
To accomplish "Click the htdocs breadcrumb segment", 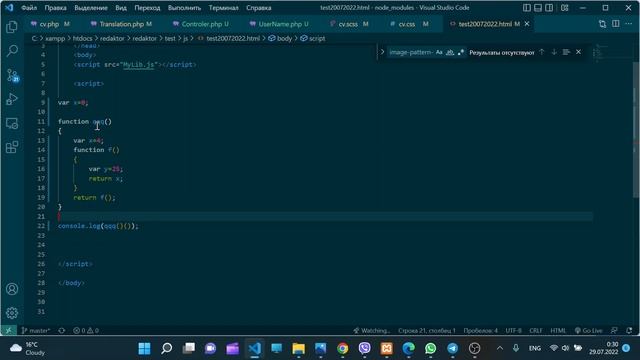I will coord(82,38).
